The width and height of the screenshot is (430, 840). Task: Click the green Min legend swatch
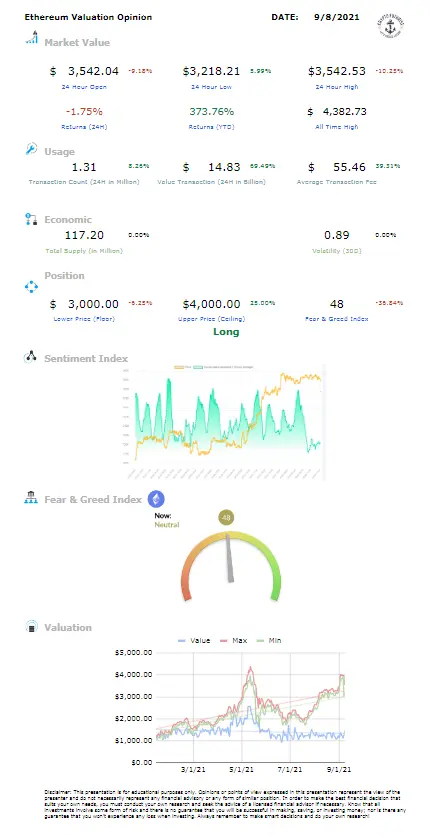pos(260,640)
